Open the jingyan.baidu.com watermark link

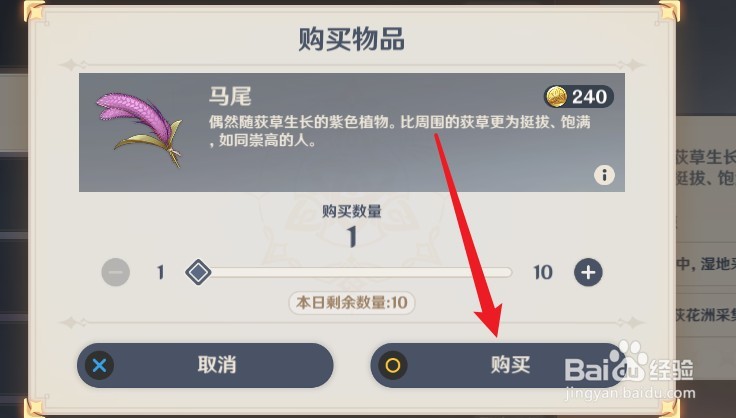coord(630,393)
